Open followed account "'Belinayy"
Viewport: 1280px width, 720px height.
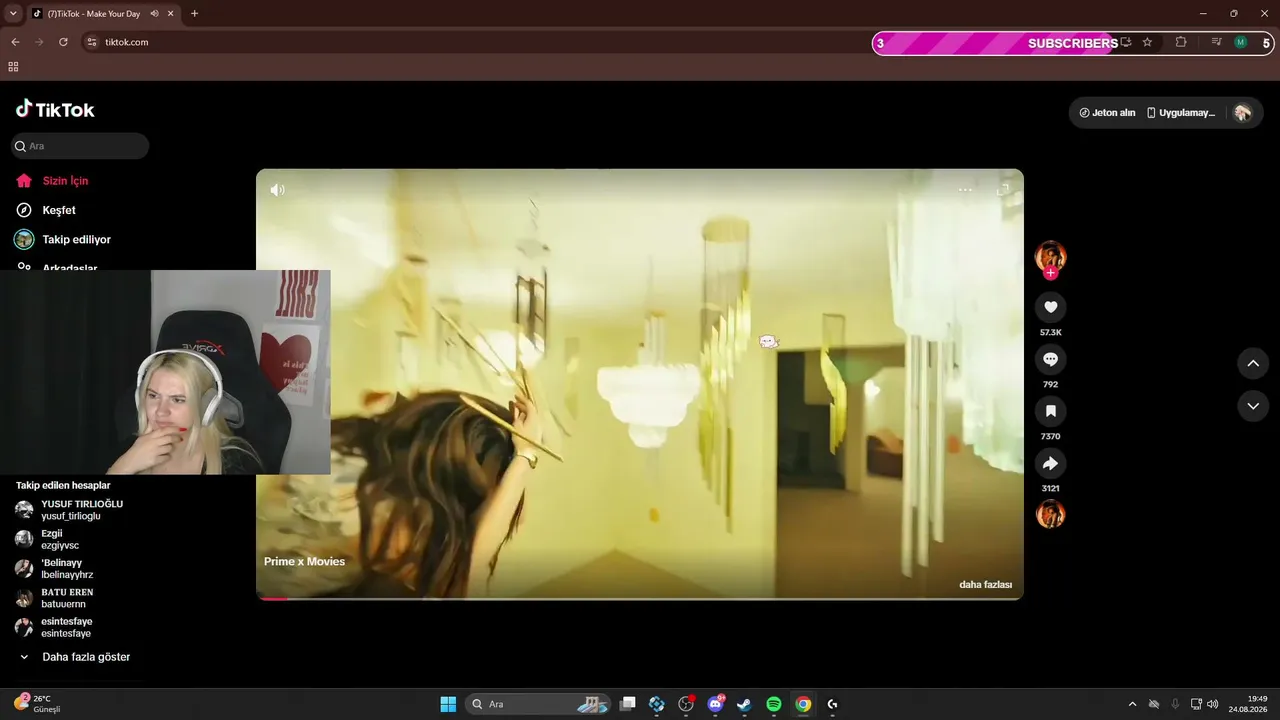click(54, 569)
